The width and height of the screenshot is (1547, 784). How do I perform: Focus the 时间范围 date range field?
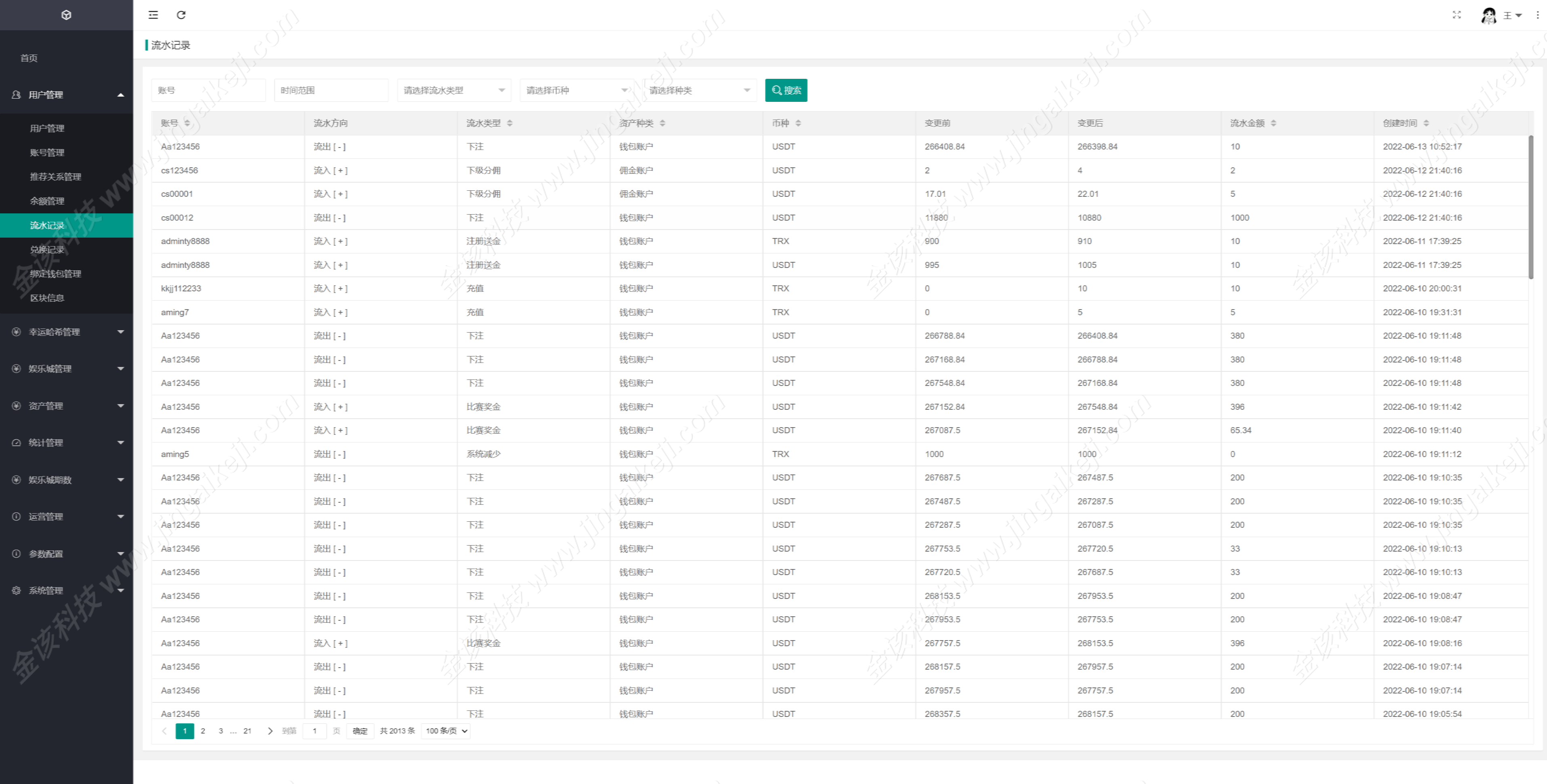pyautogui.click(x=331, y=91)
